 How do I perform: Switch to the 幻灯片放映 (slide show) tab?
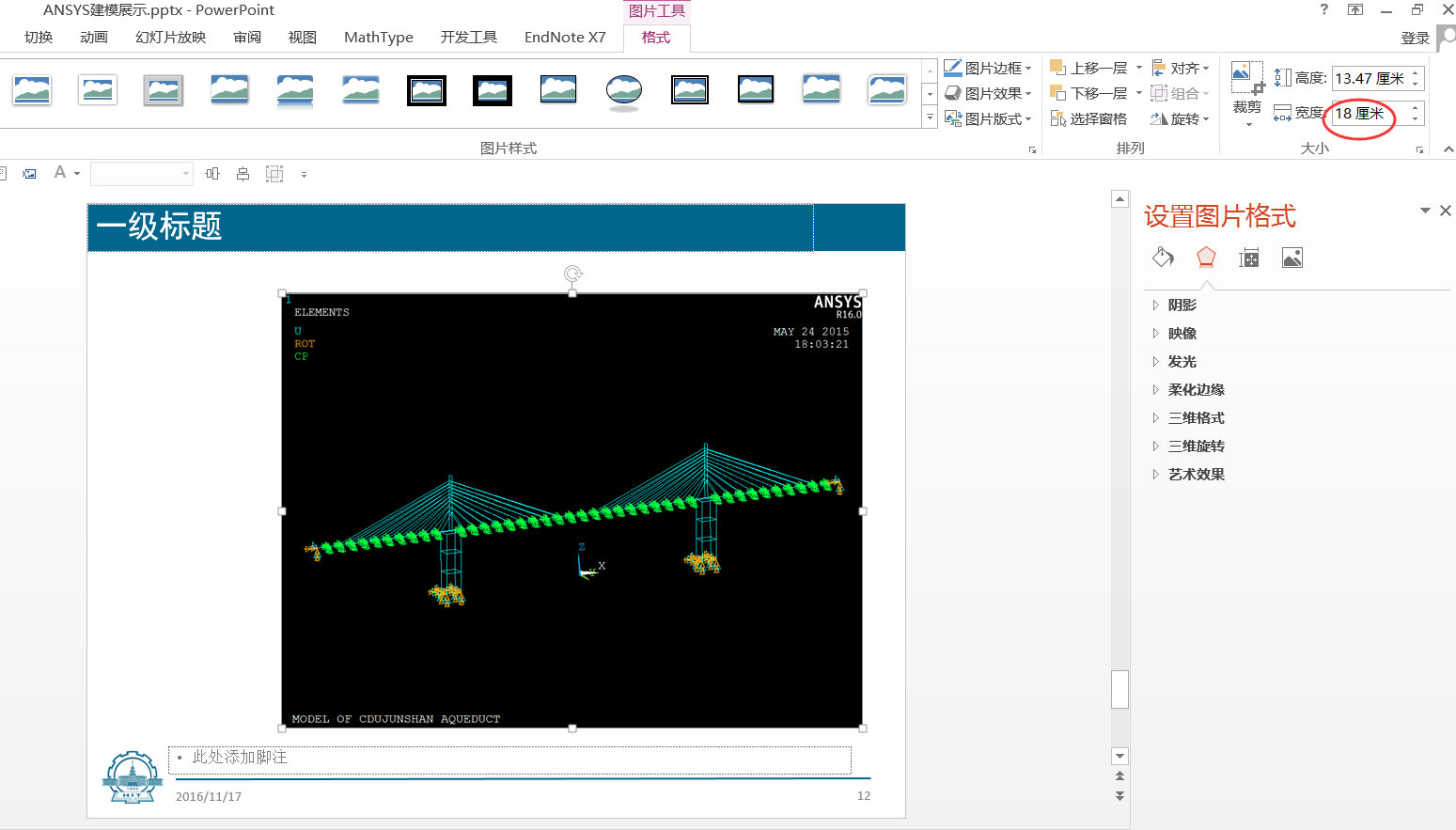(170, 37)
